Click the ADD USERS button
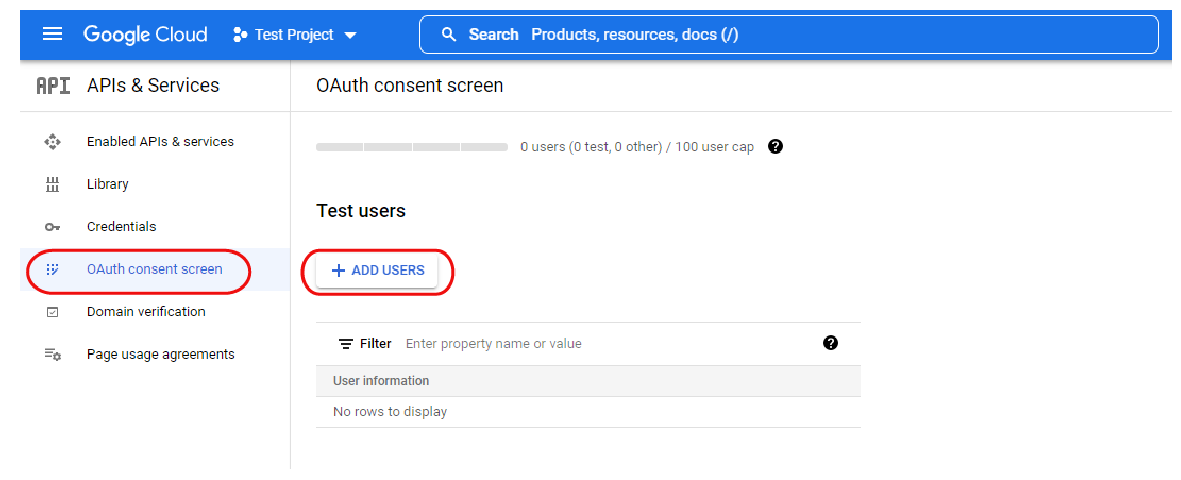This screenshot has width=1181, height=480. pos(377,271)
